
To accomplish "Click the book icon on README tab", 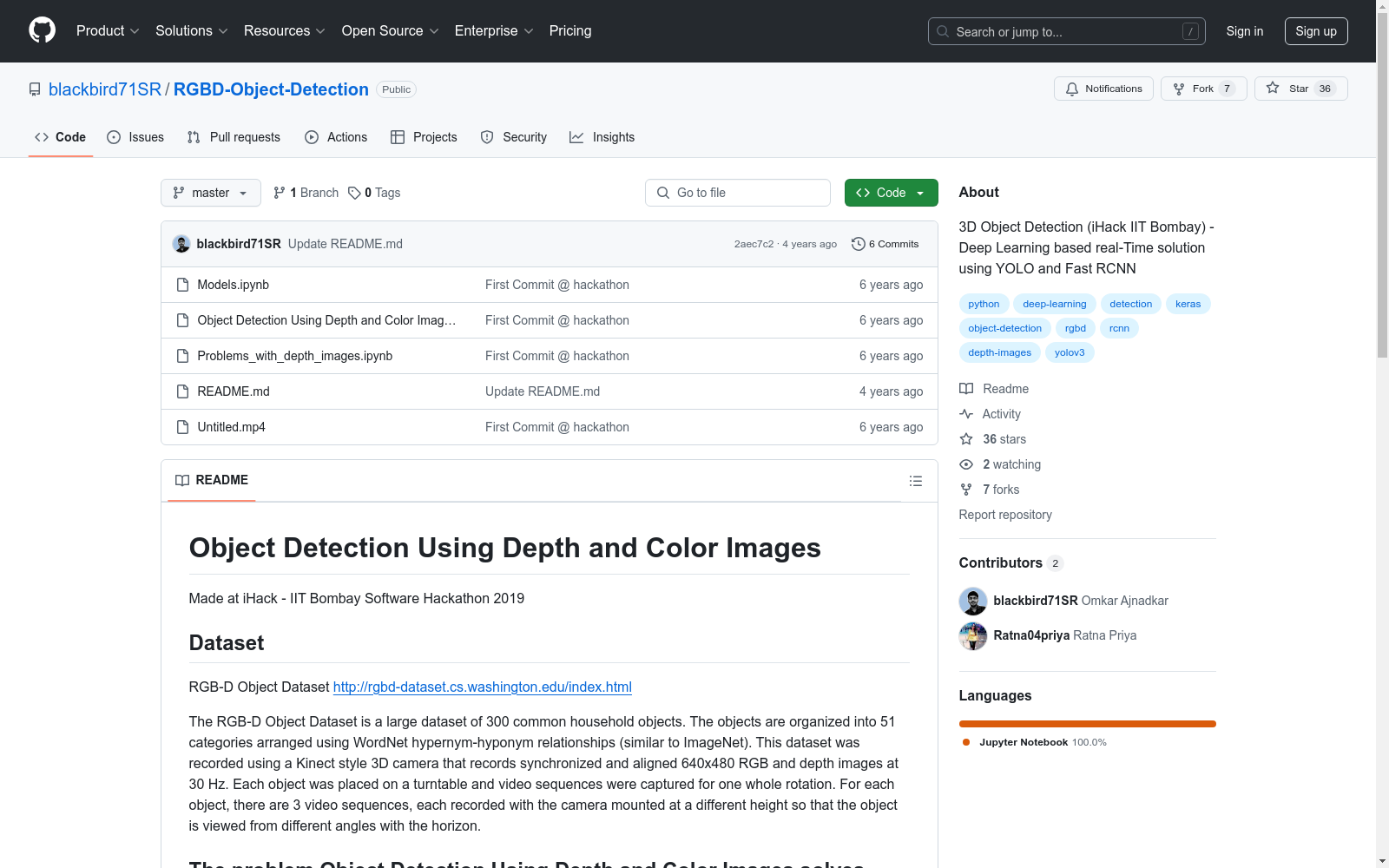I will [x=182, y=480].
